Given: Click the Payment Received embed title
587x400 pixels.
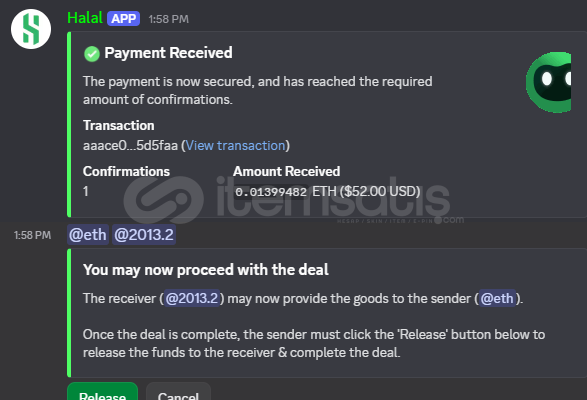Looking at the screenshot, I should pos(168,53).
